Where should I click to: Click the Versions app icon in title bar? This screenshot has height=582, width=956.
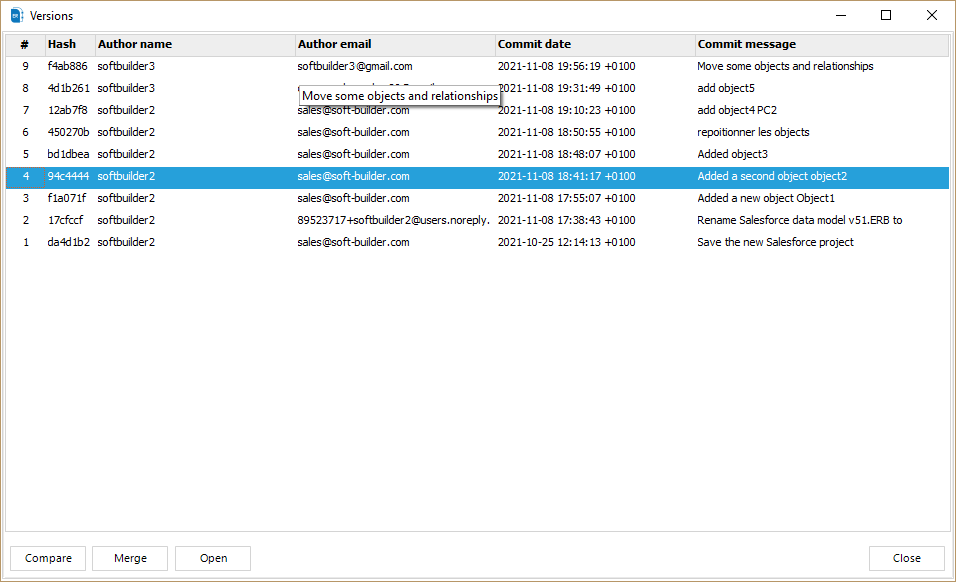pos(16,16)
